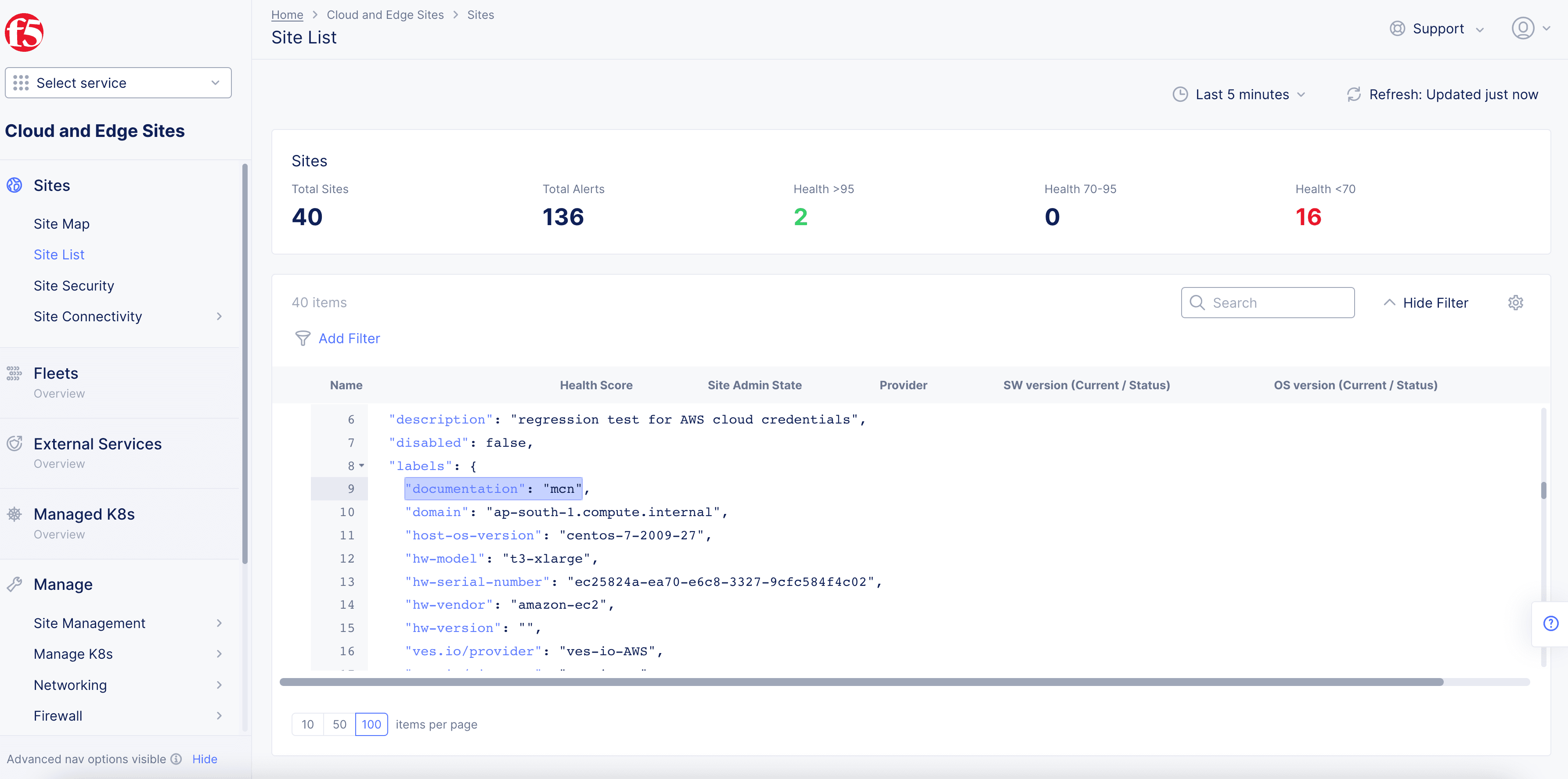Click the Manage wrench icon

(x=14, y=584)
